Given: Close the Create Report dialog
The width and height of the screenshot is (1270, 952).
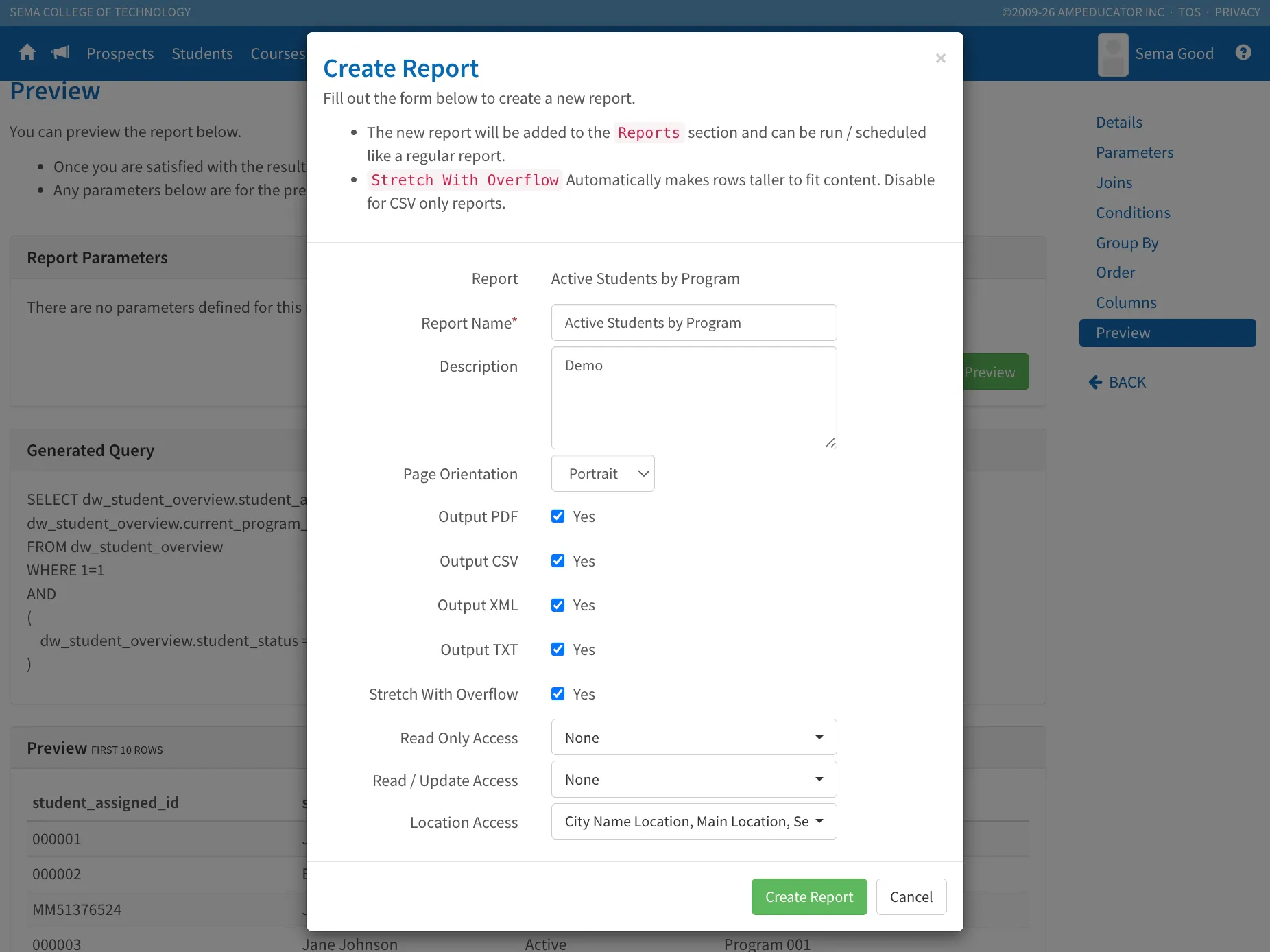Looking at the screenshot, I should pyautogui.click(x=941, y=58).
